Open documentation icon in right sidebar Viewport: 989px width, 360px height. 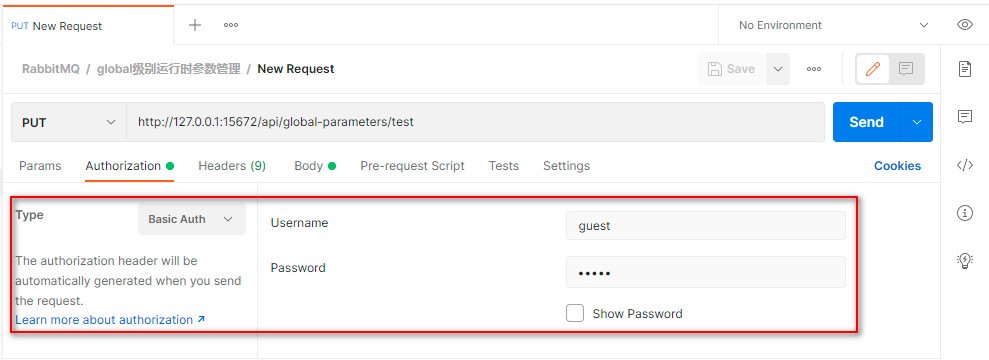tap(964, 69)
